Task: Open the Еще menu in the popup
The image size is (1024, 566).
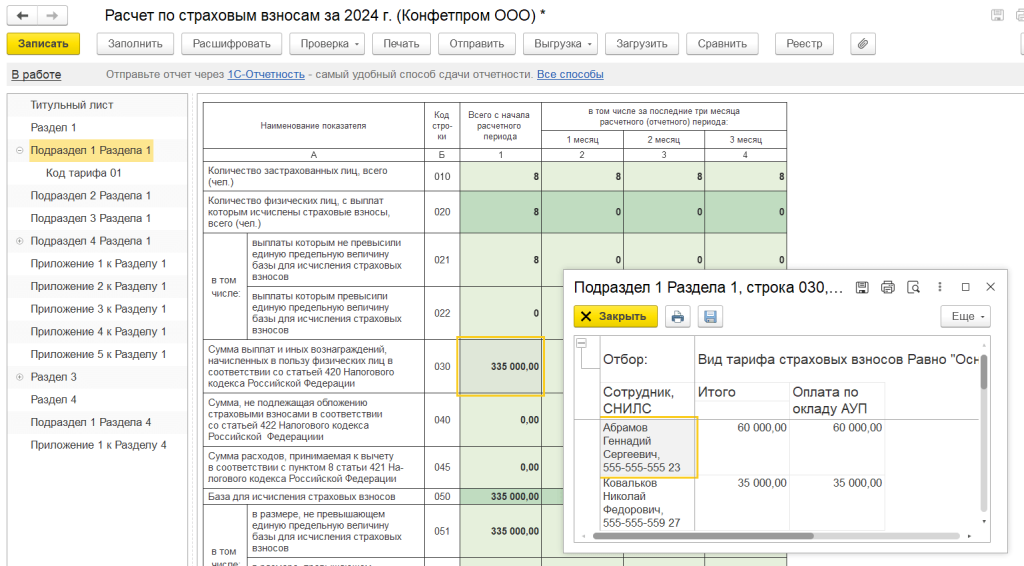Action: pos(965,317)
